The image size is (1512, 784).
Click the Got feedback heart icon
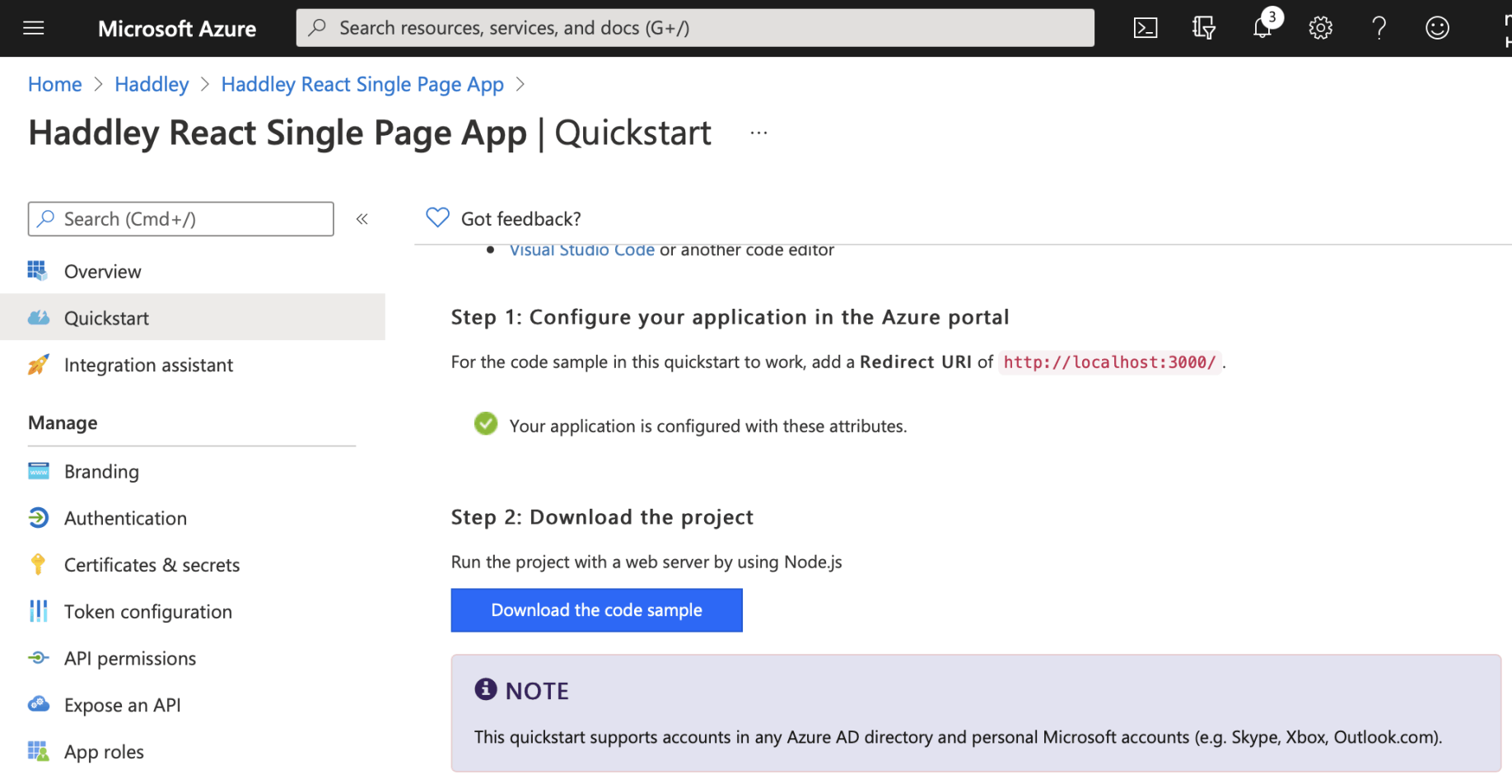(437, 217)
